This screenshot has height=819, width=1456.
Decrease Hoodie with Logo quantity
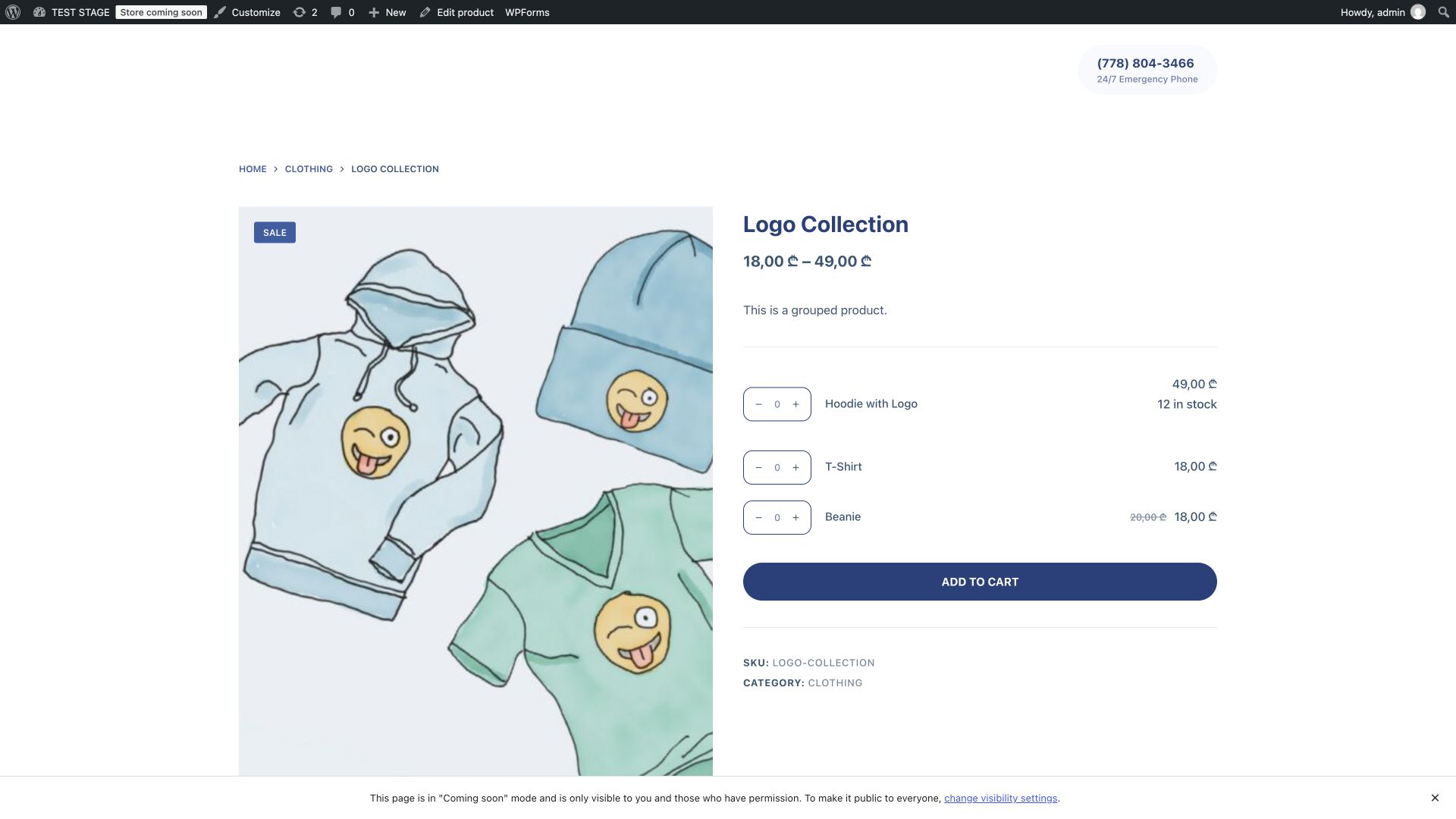758,404
